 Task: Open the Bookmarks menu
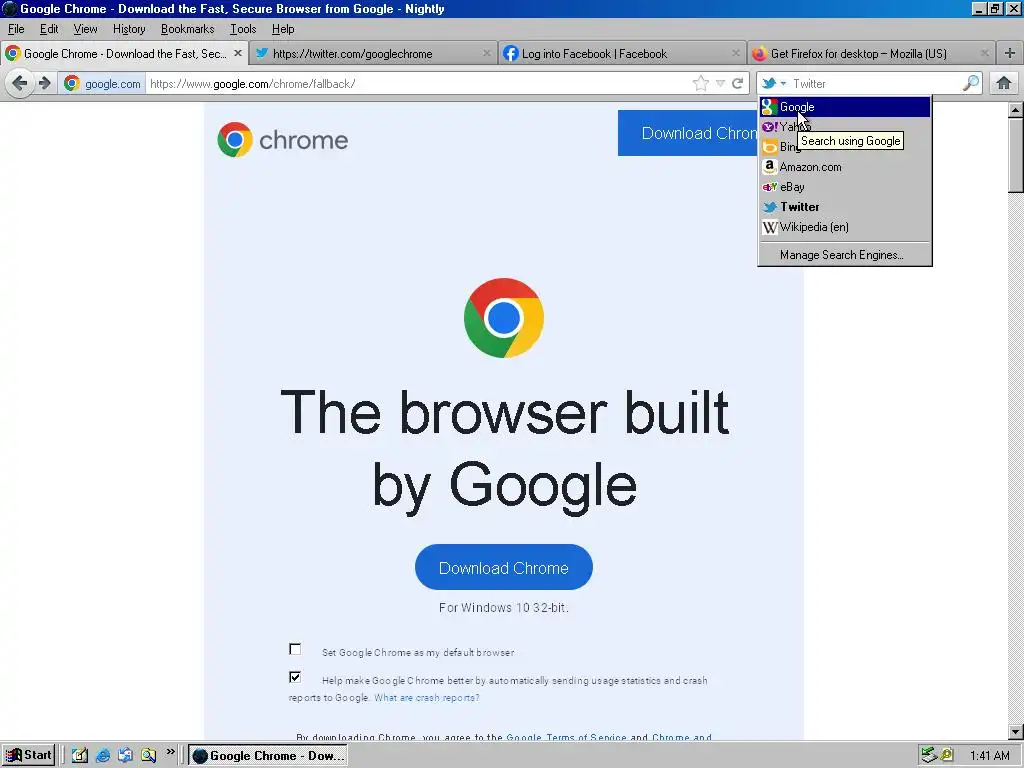coord(187,29)
